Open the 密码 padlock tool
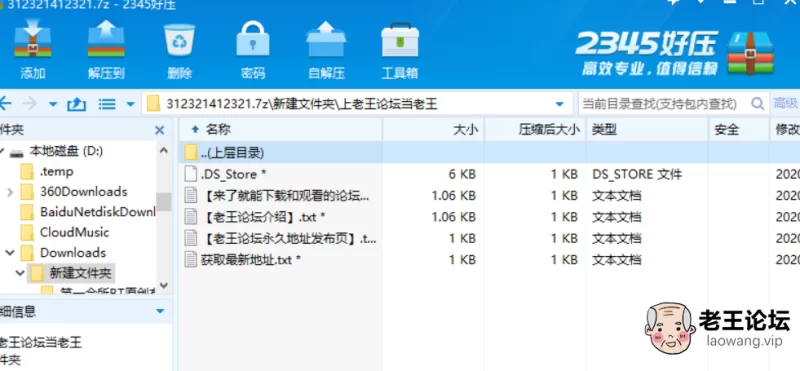The image size is (800, 371). tap(253, 39)
